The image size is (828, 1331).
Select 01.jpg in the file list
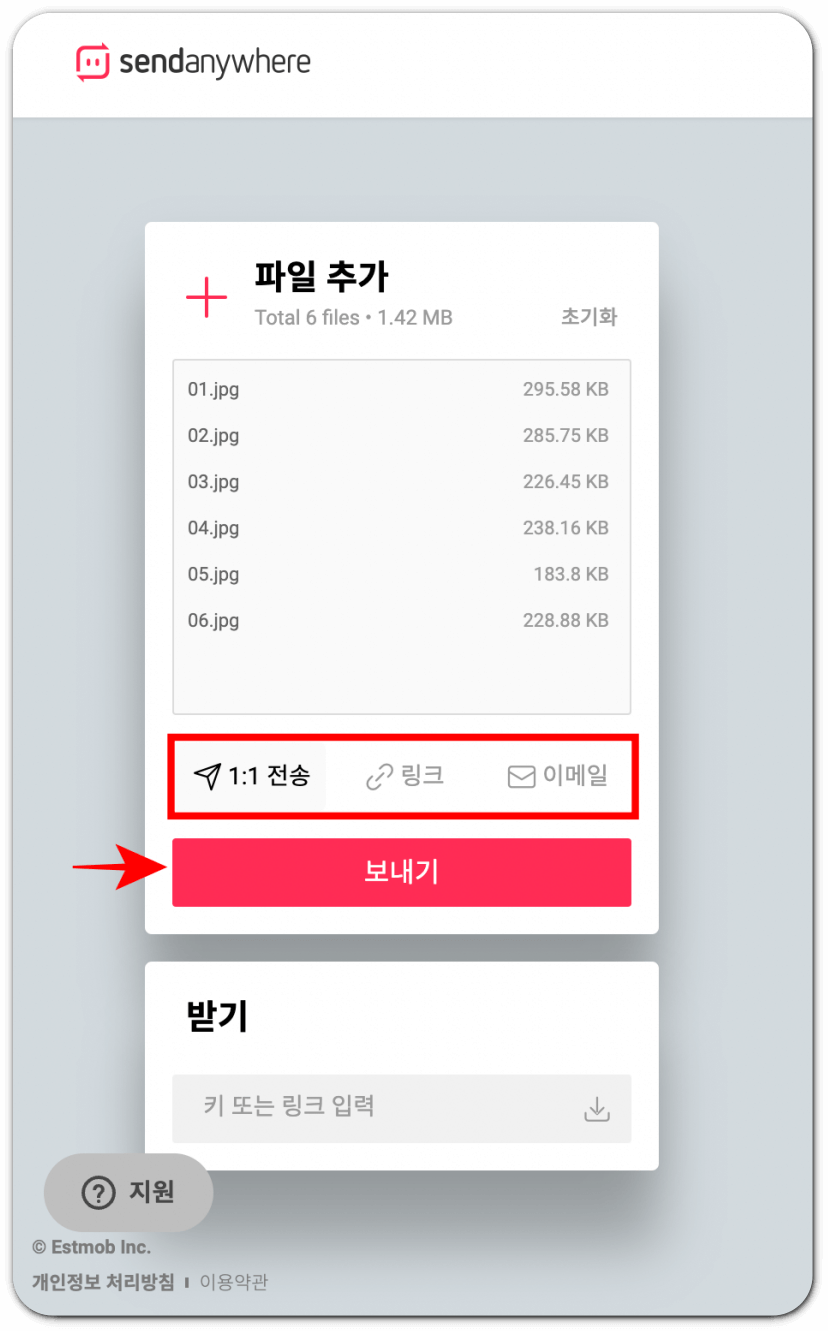(402, 390)
